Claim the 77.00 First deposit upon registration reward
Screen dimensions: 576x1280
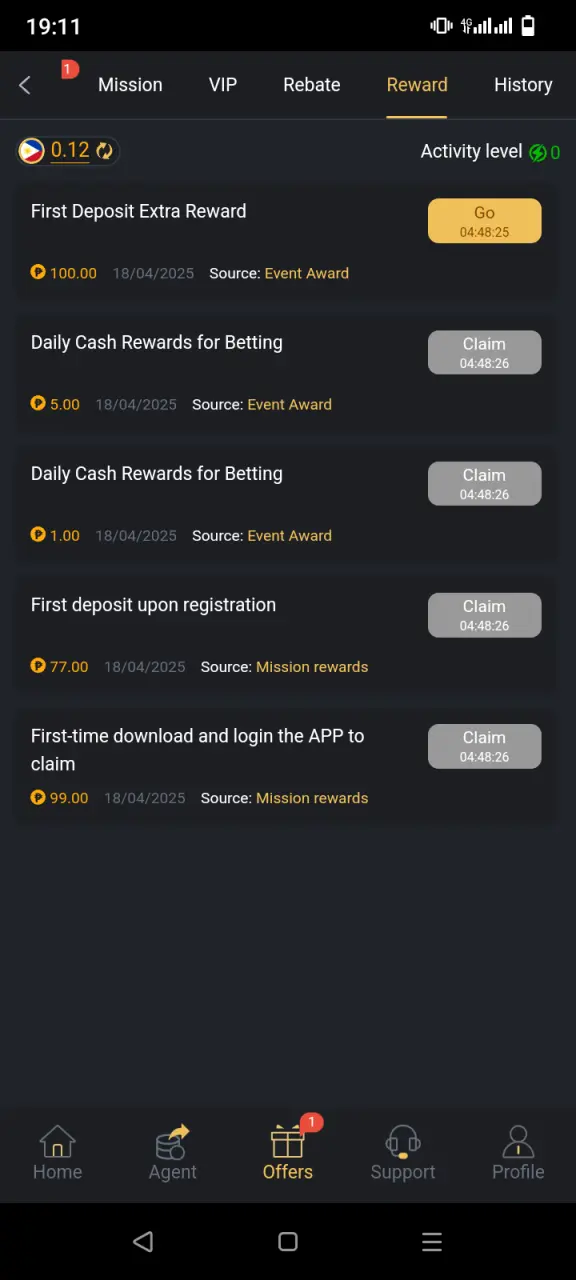point(485,615)
